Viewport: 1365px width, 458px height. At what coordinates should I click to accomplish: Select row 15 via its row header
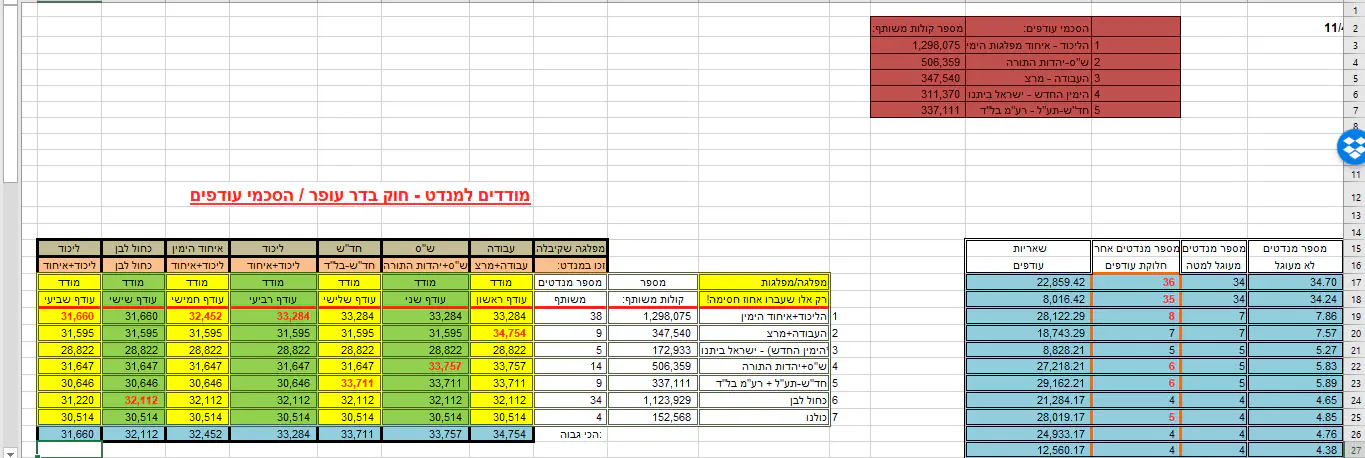coord(1355,247)
